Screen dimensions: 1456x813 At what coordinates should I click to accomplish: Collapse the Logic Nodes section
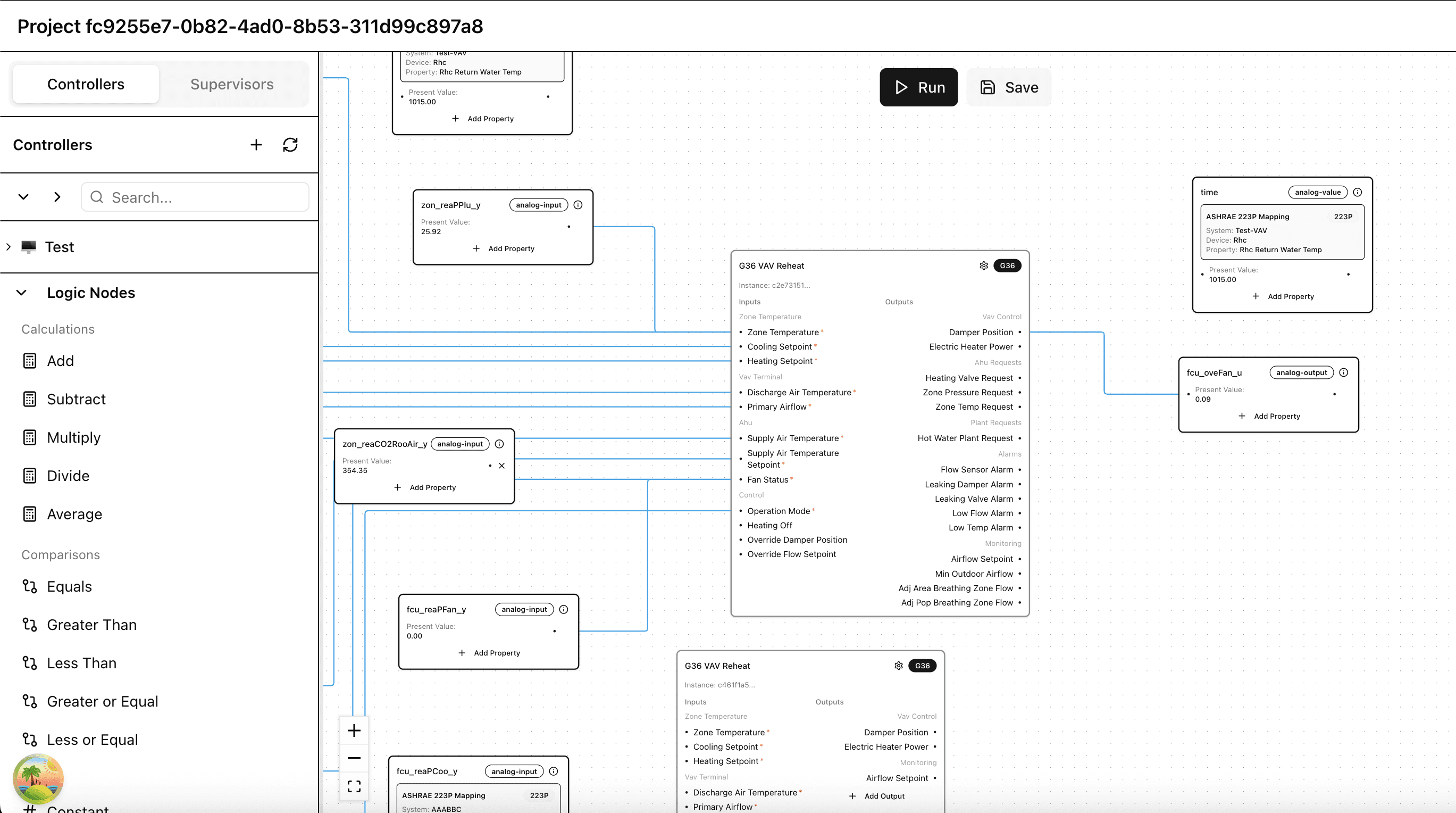point(21,293)
